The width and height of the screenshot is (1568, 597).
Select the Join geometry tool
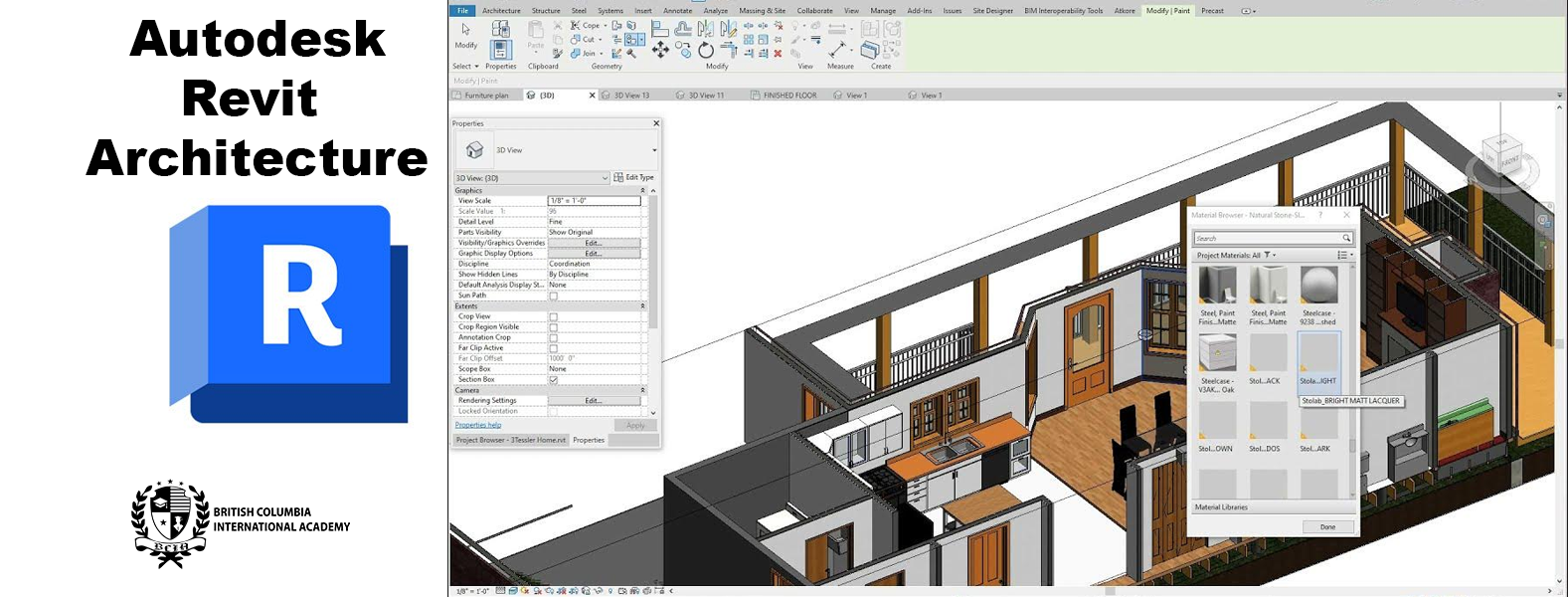click(x=586, y=54)
